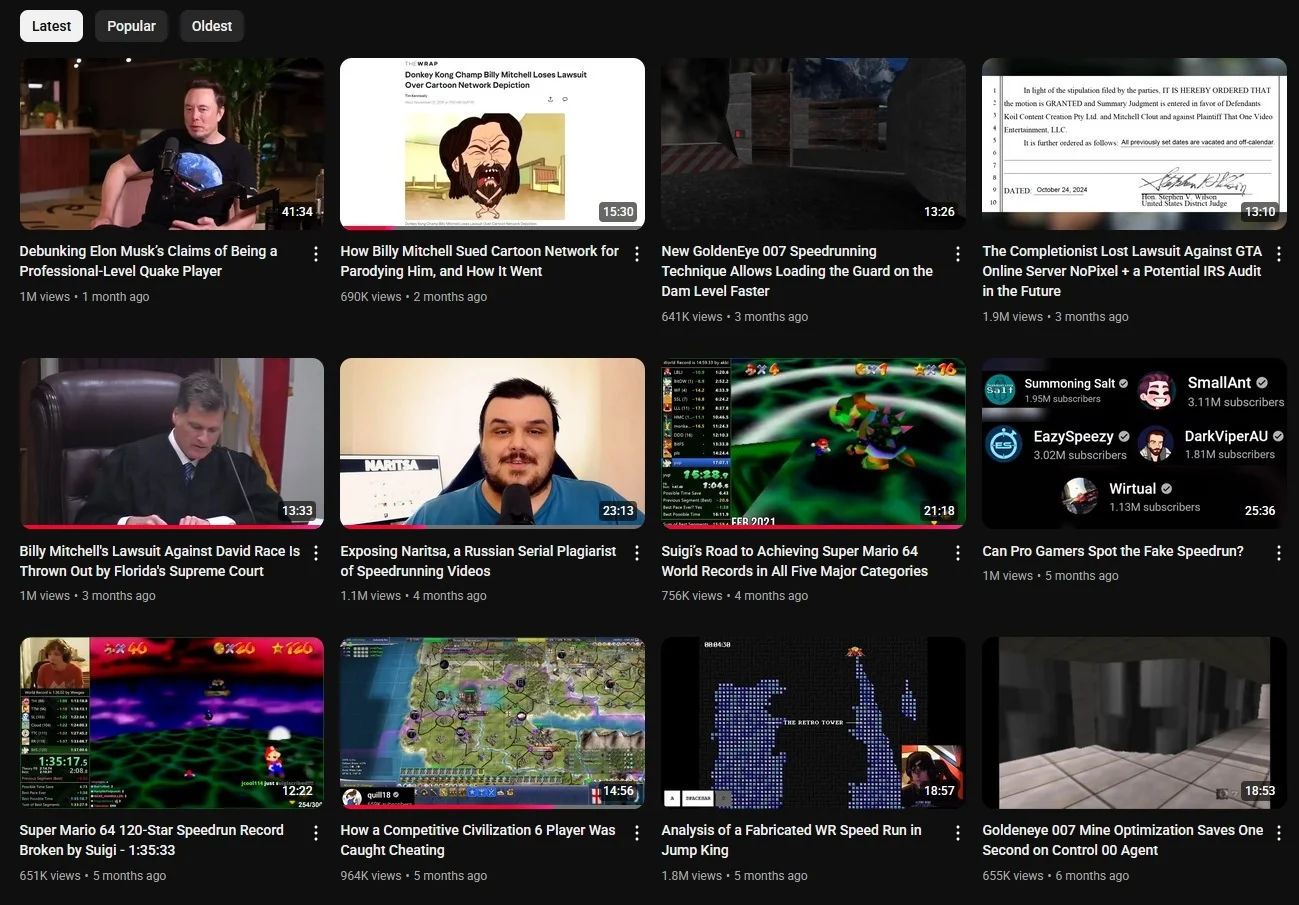Open menu for Billy Mitchell Sued Cartoon Network video
The width and height of the screenshot is (1299, 905).
tap(637, 254)
